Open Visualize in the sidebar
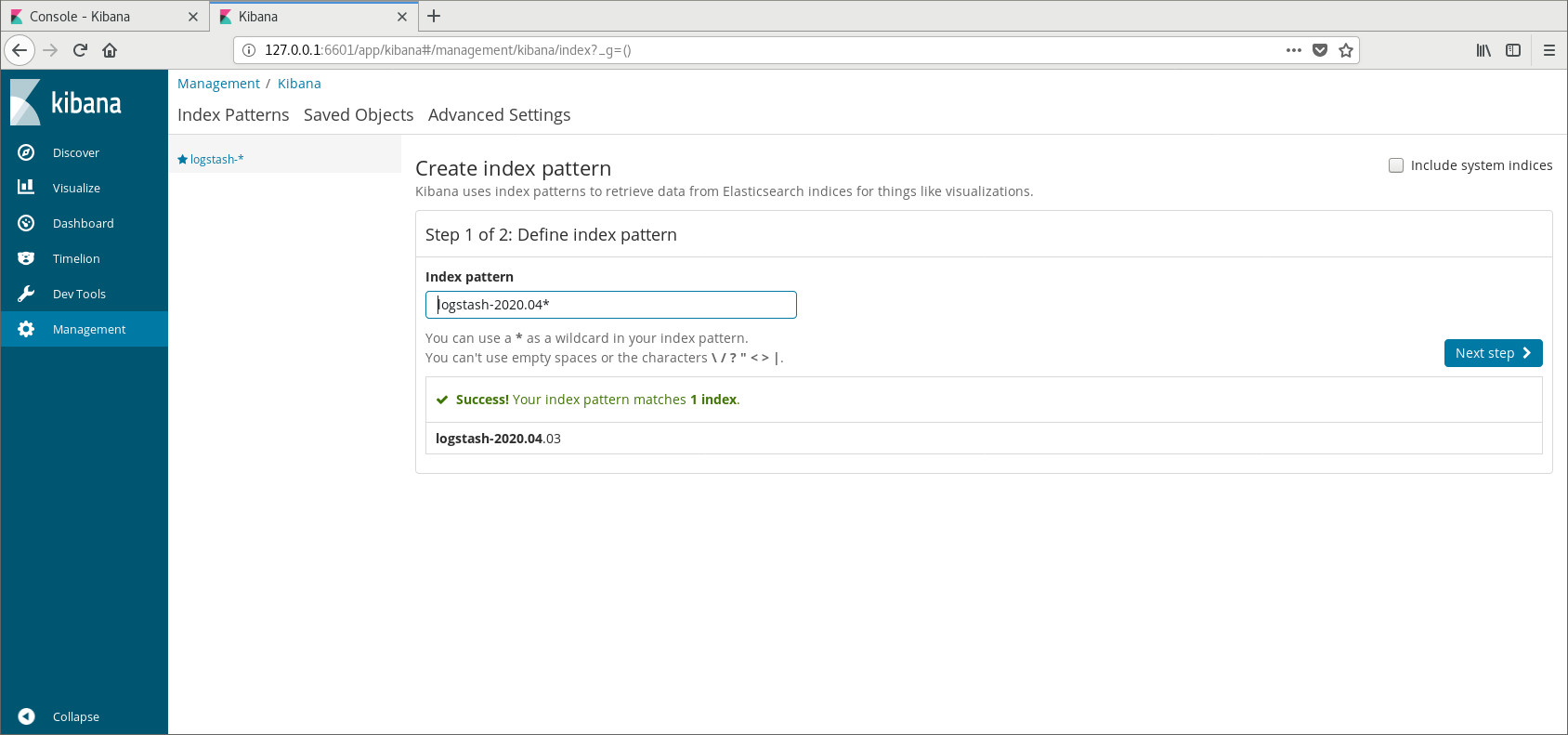The height and width of the screenshot is (735, 1568). (76, 189)
